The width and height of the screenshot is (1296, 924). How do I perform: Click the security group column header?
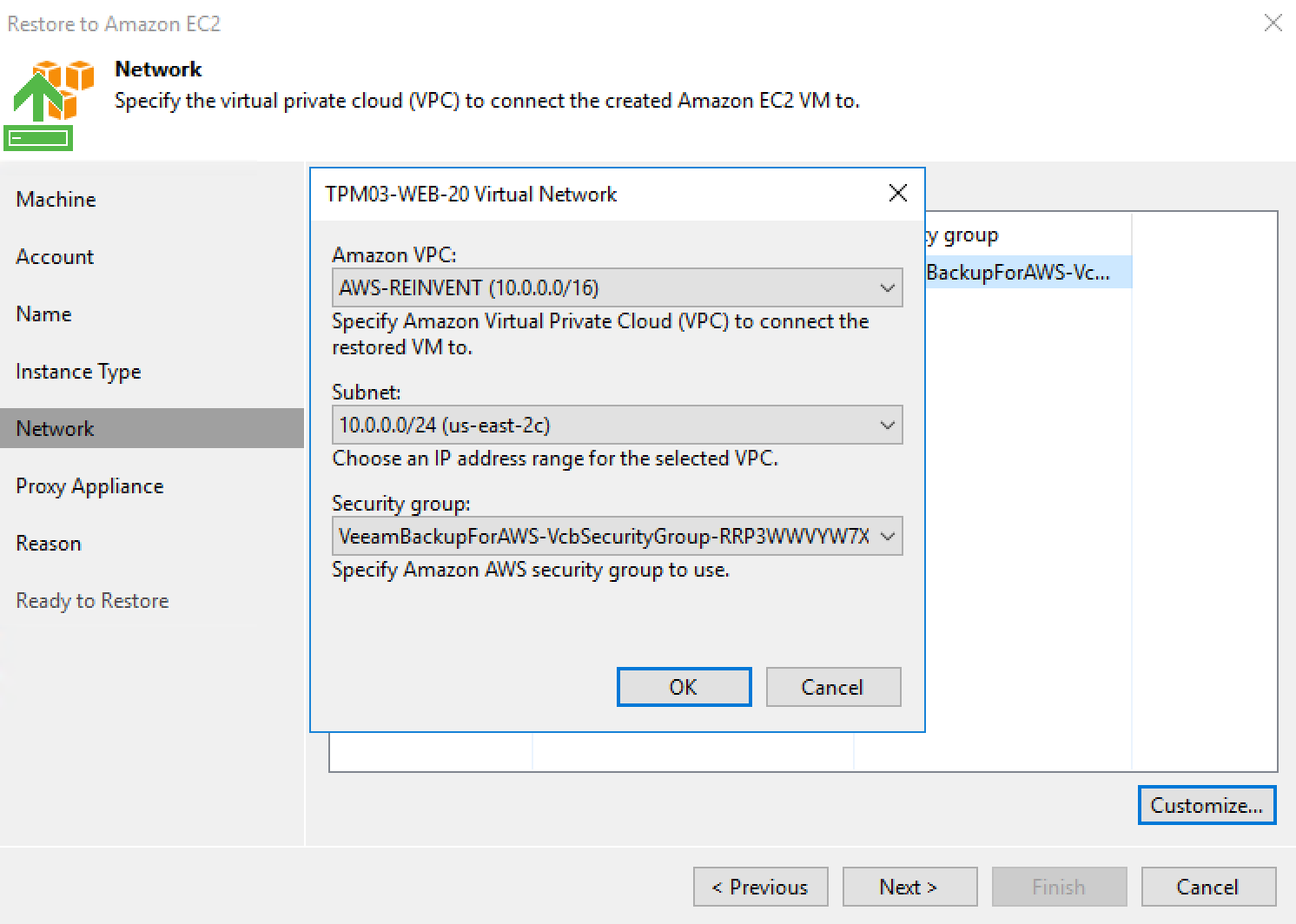[x=1028, y=234]
